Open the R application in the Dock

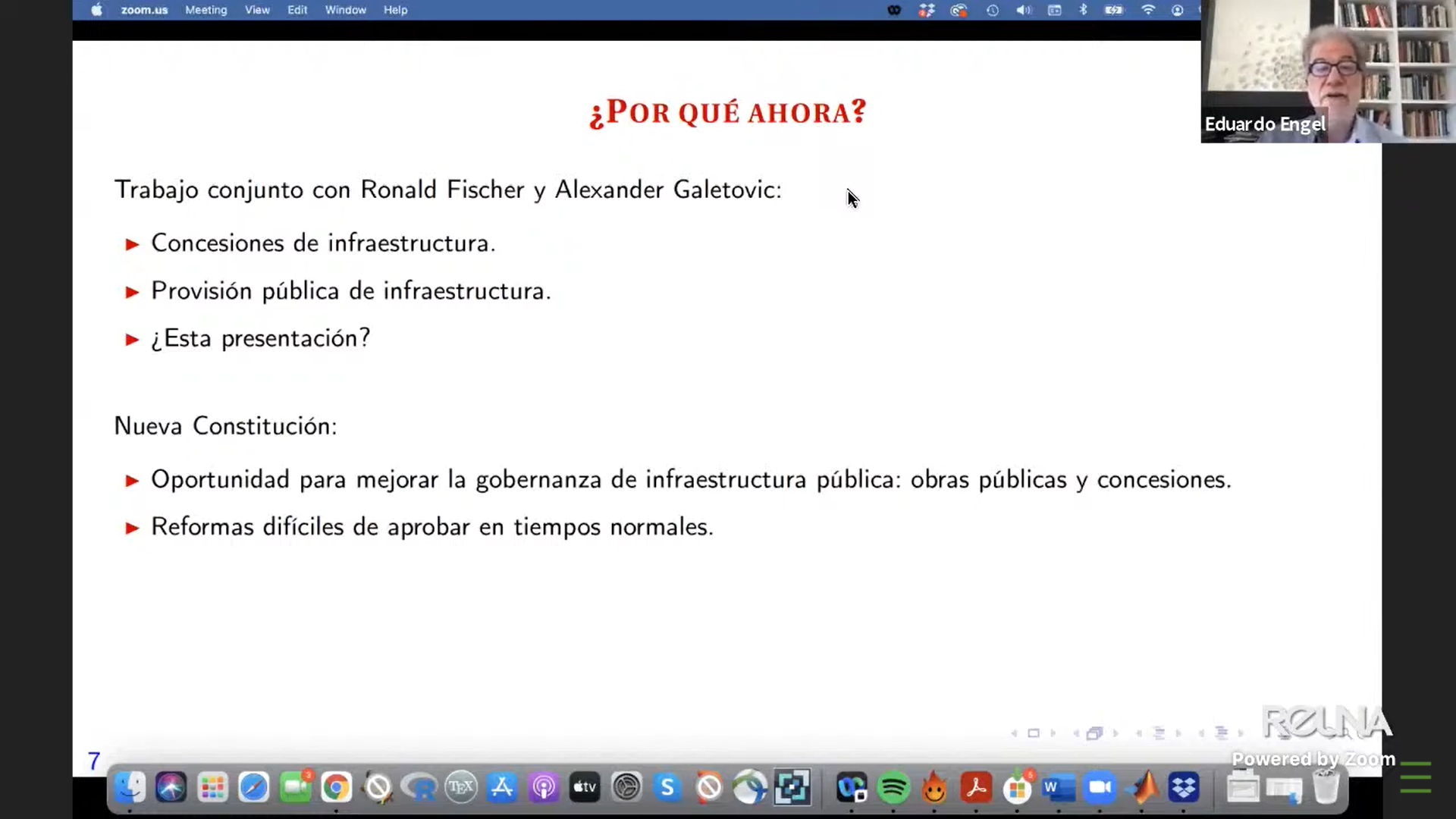[419, 788]
